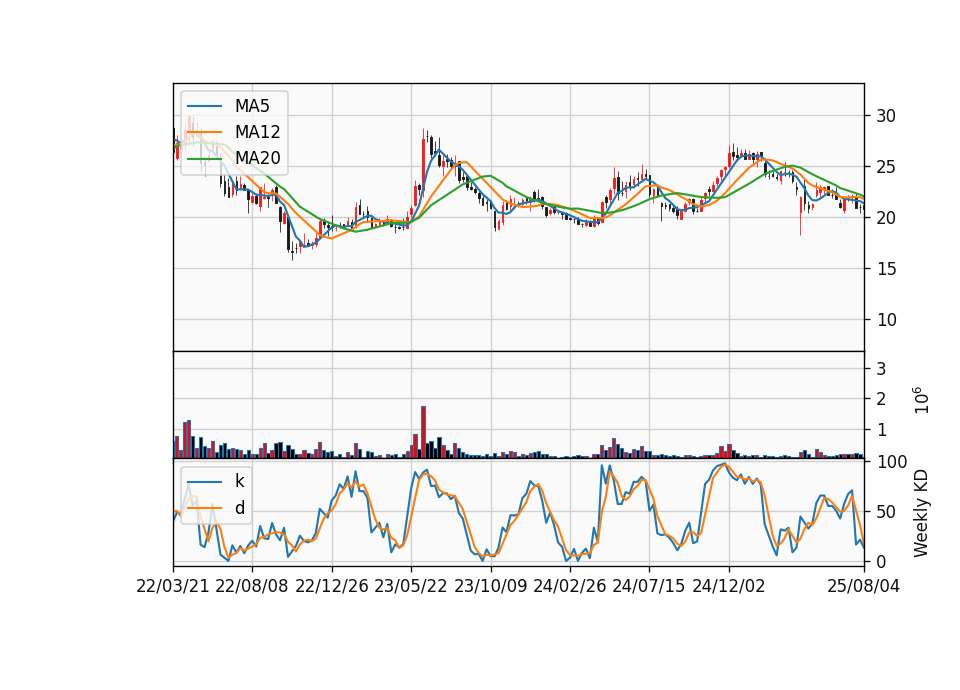Click the 24/02/26 date label
Screen dimensions: 960x690
click(x=569, y=586)
